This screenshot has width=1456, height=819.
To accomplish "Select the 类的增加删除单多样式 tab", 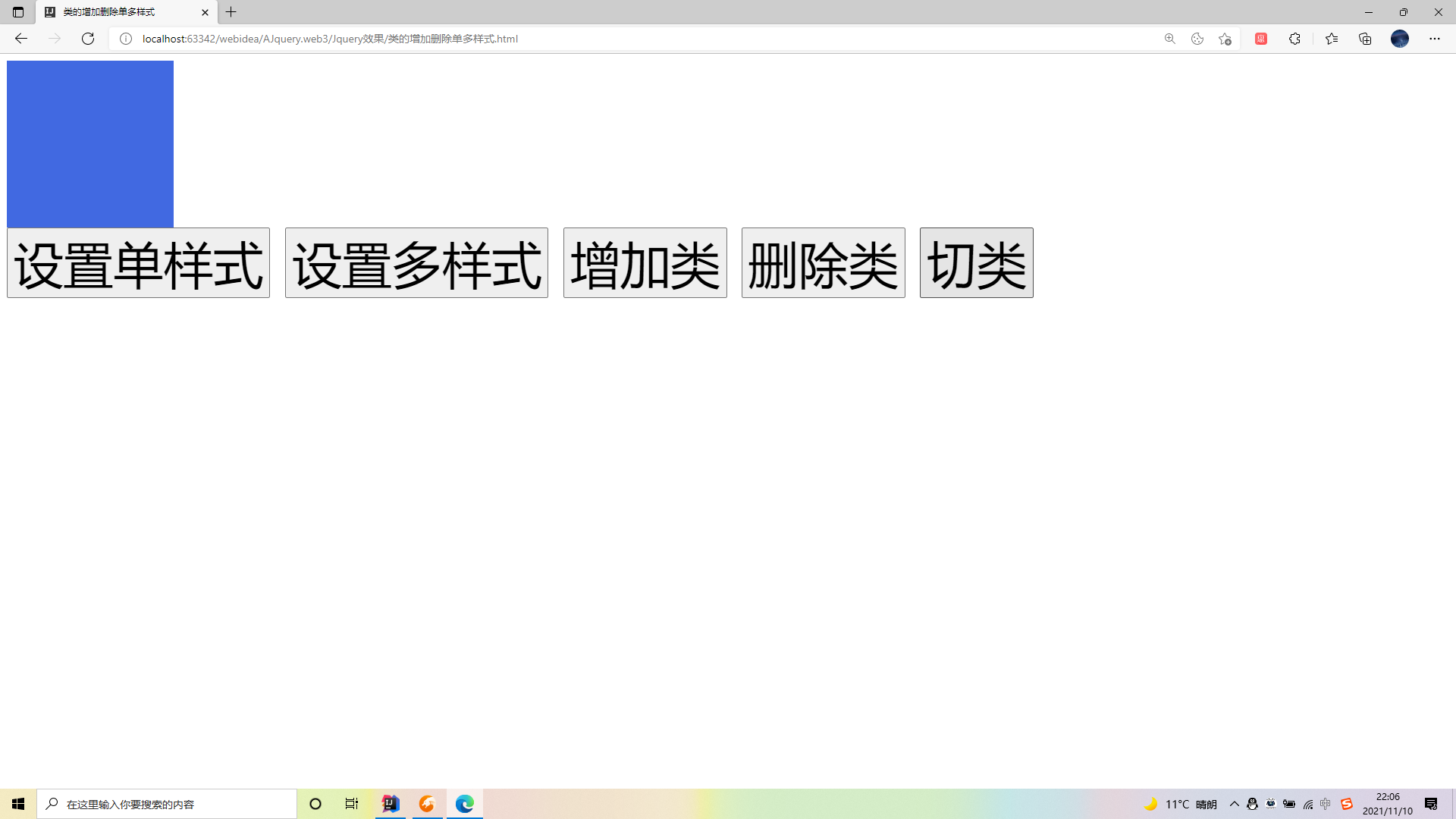I will pos(121,12).
